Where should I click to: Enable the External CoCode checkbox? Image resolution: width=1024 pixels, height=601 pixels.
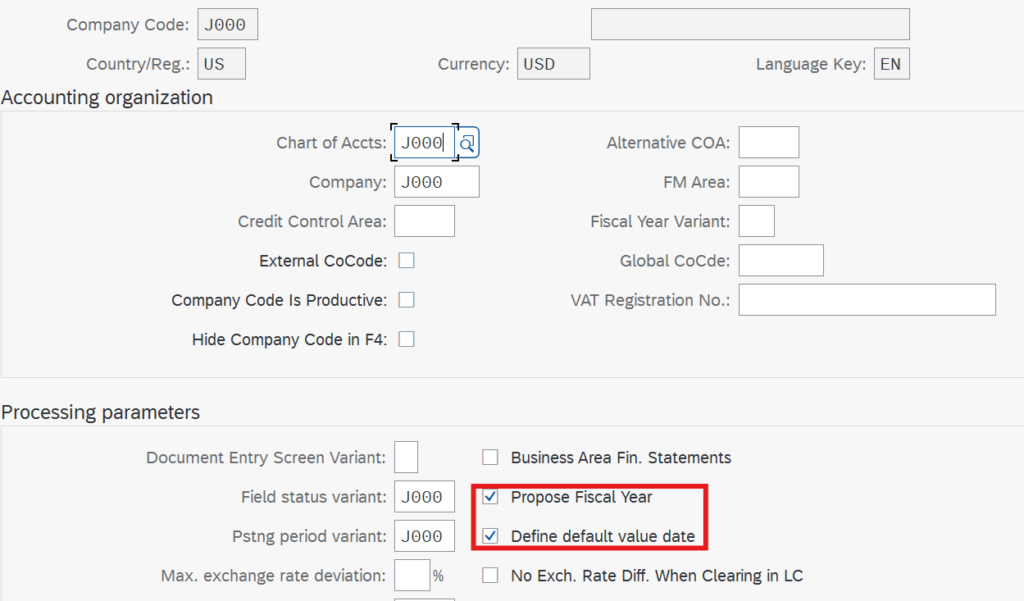[407, 261]
